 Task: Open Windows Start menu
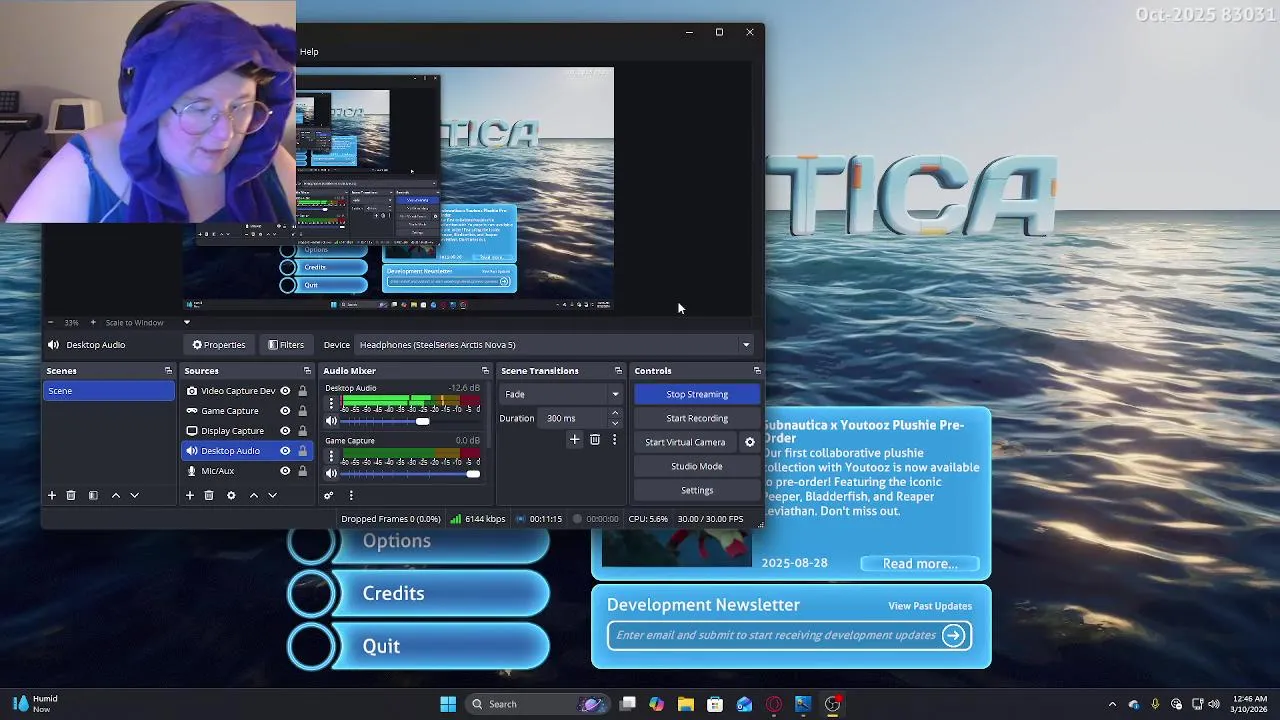[x=448, y=704]
